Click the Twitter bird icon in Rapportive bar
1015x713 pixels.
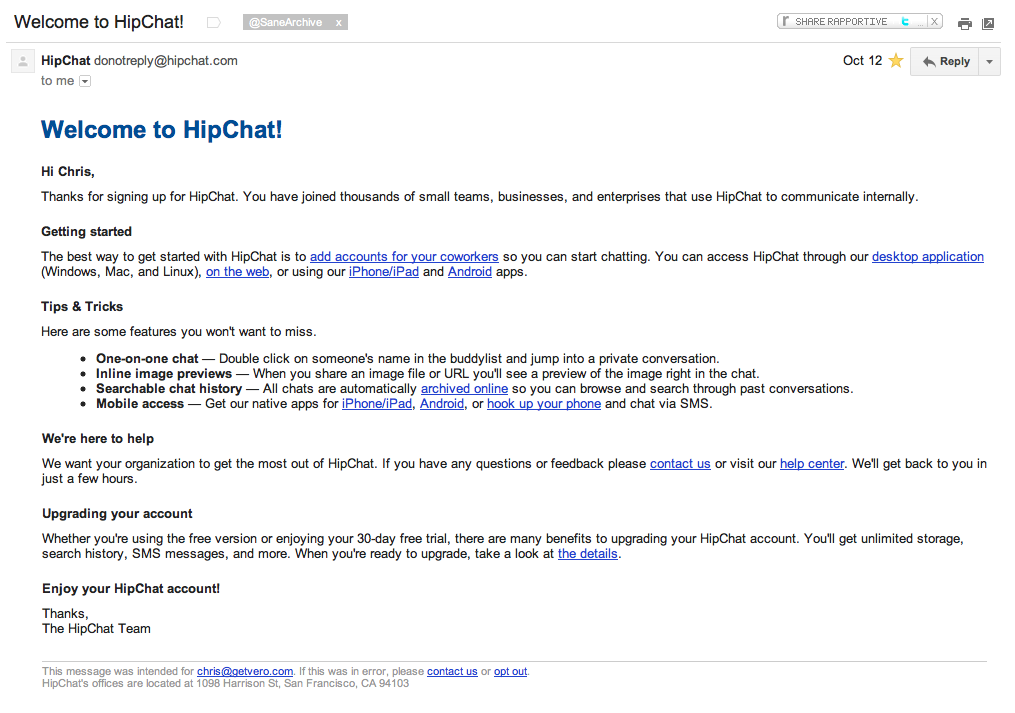pos(905,21)
